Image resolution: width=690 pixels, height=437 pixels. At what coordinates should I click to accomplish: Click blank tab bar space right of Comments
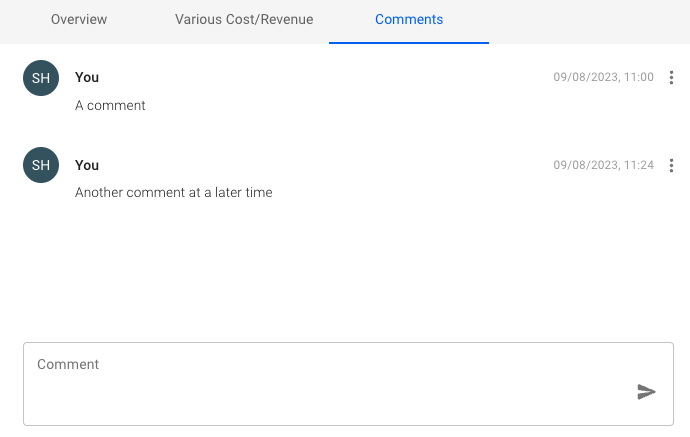coord(590,20)
